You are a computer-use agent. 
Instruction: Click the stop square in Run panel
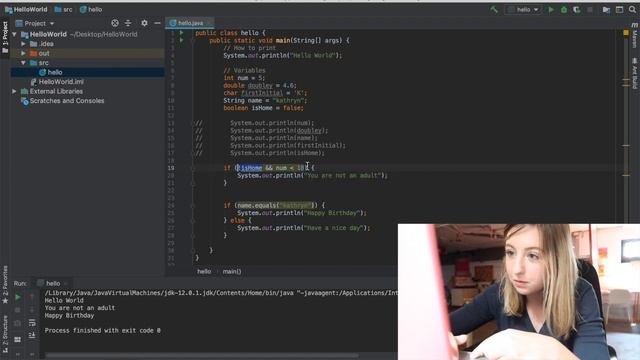(18, 310)
